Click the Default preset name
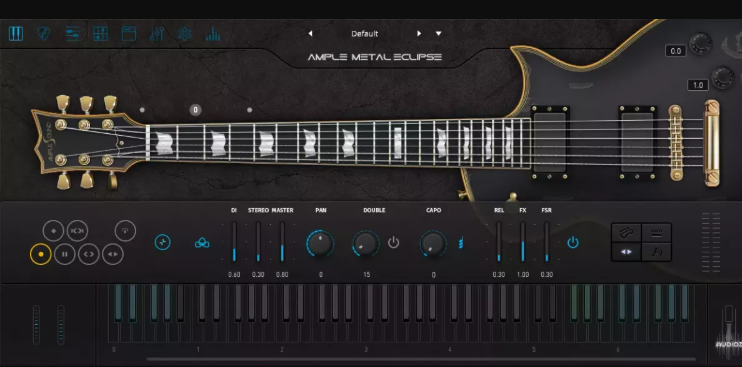The height and width of the screenshot is (367, 742). [x=364, y=34]
